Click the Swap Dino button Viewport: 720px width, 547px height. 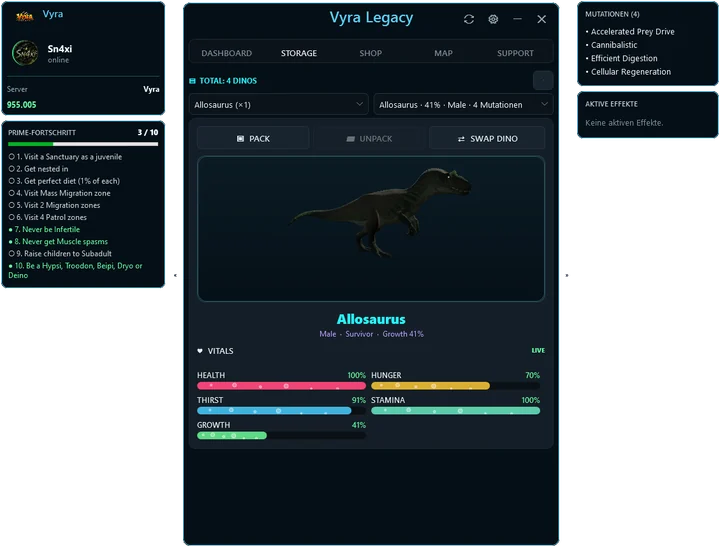487,139
